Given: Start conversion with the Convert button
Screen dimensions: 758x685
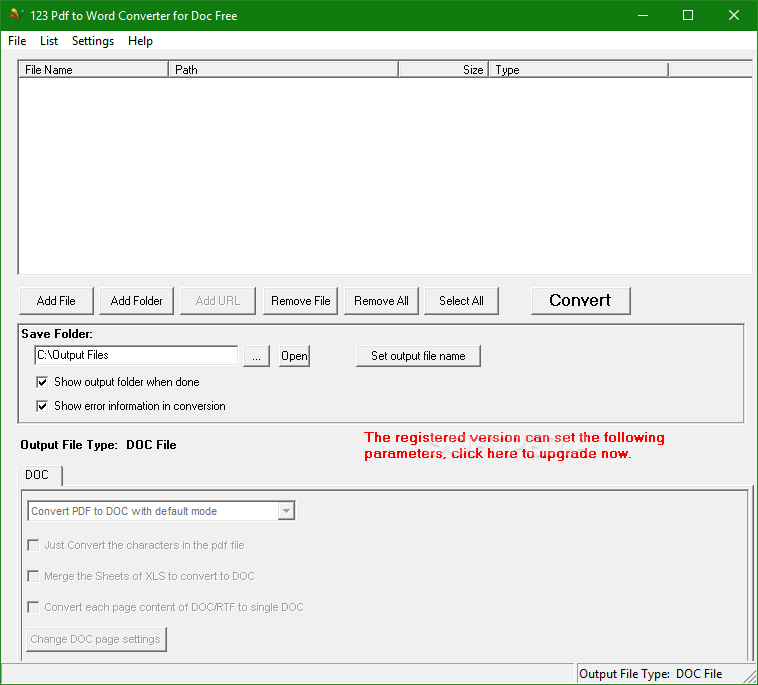Looking at the screenshot, I should tap(581, 301).
